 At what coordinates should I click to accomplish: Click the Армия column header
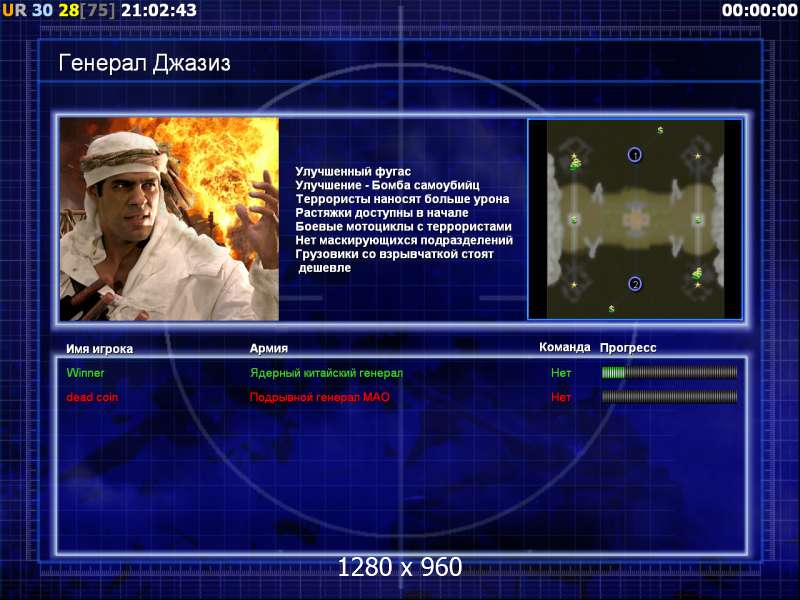coord(269,348)
